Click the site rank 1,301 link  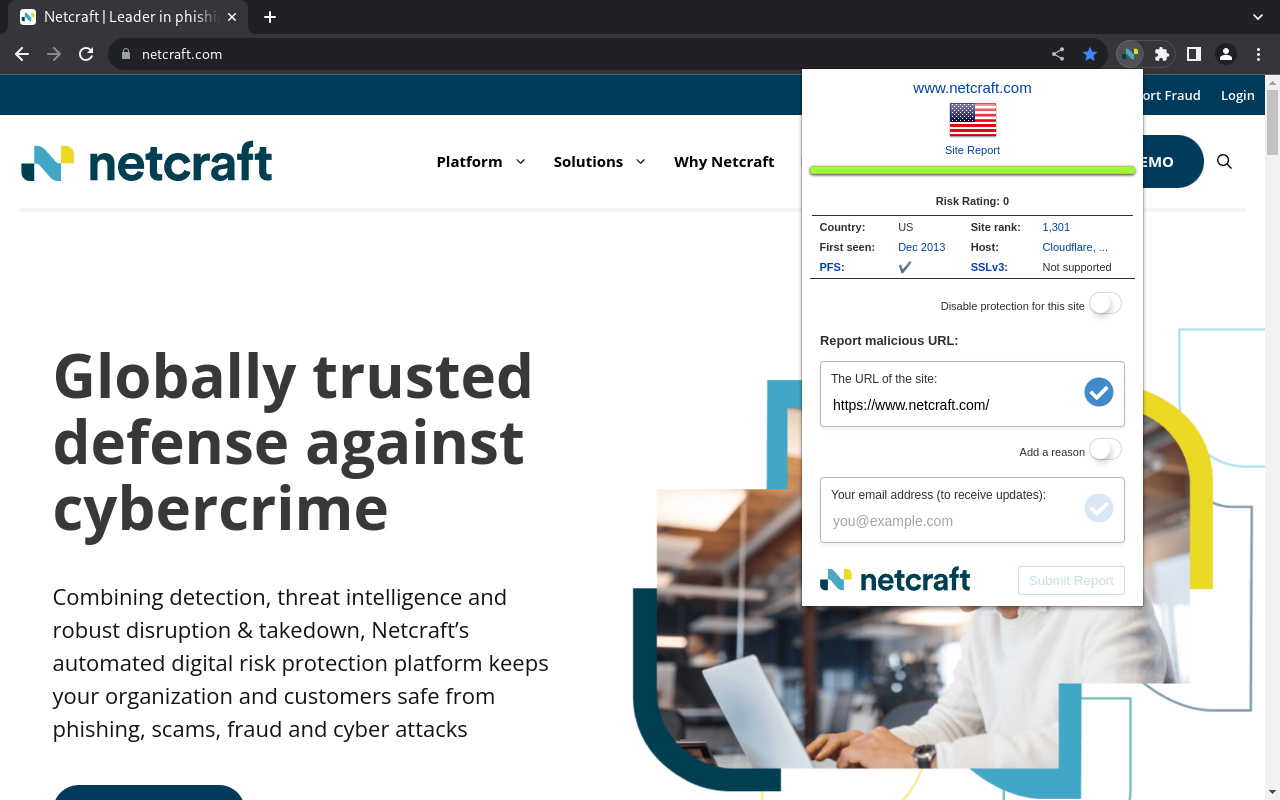coord(1056,227)
